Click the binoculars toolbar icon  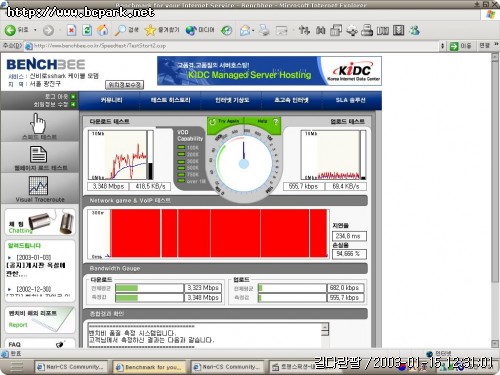click(320, 30)
